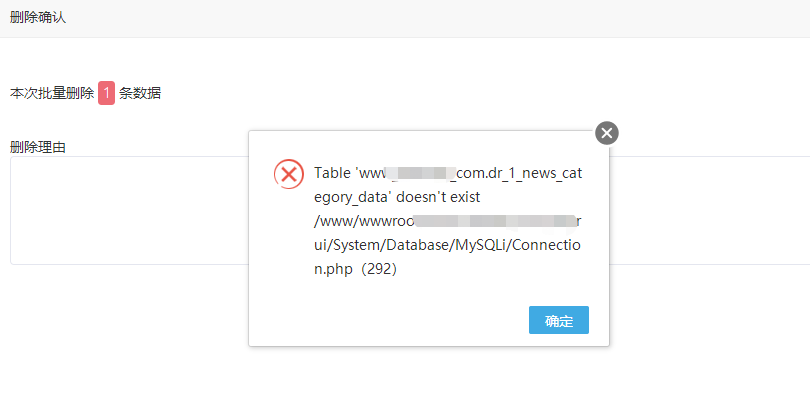Click the 条数据 text after the badge
This screenshot has height=412, width=810.
coord(140,93)
